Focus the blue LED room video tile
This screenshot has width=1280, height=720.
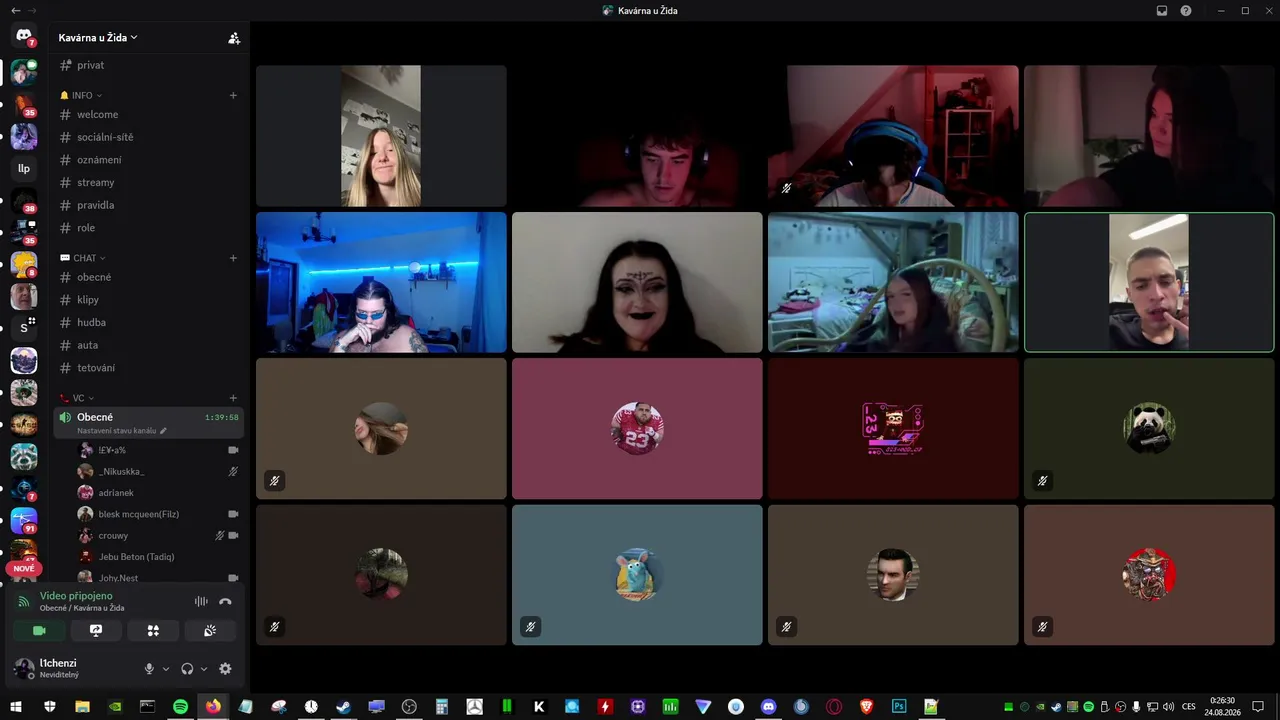coord(381,282)
